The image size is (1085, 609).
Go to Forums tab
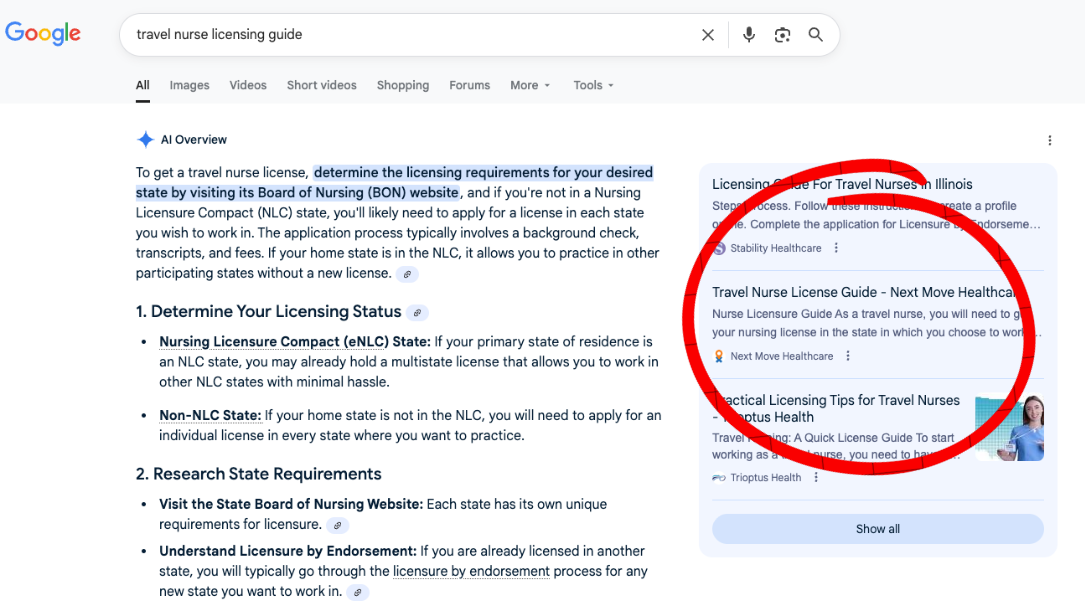469,85
